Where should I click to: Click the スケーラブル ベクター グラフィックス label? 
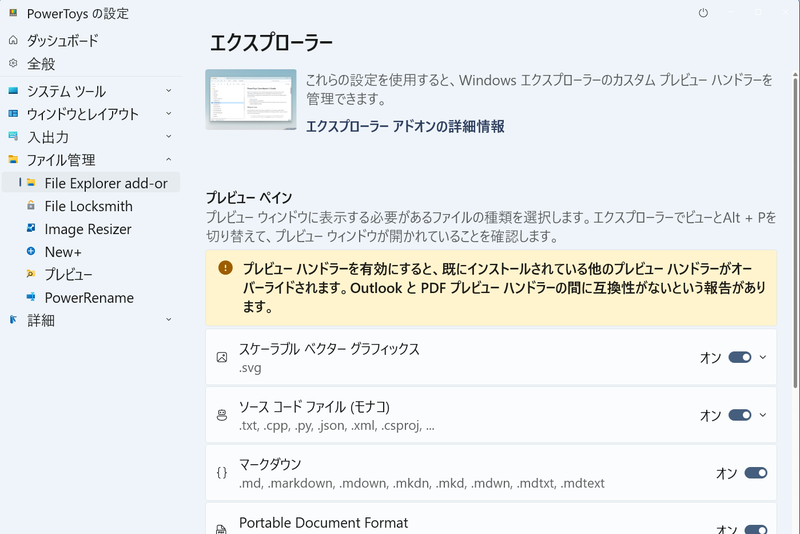329,349
